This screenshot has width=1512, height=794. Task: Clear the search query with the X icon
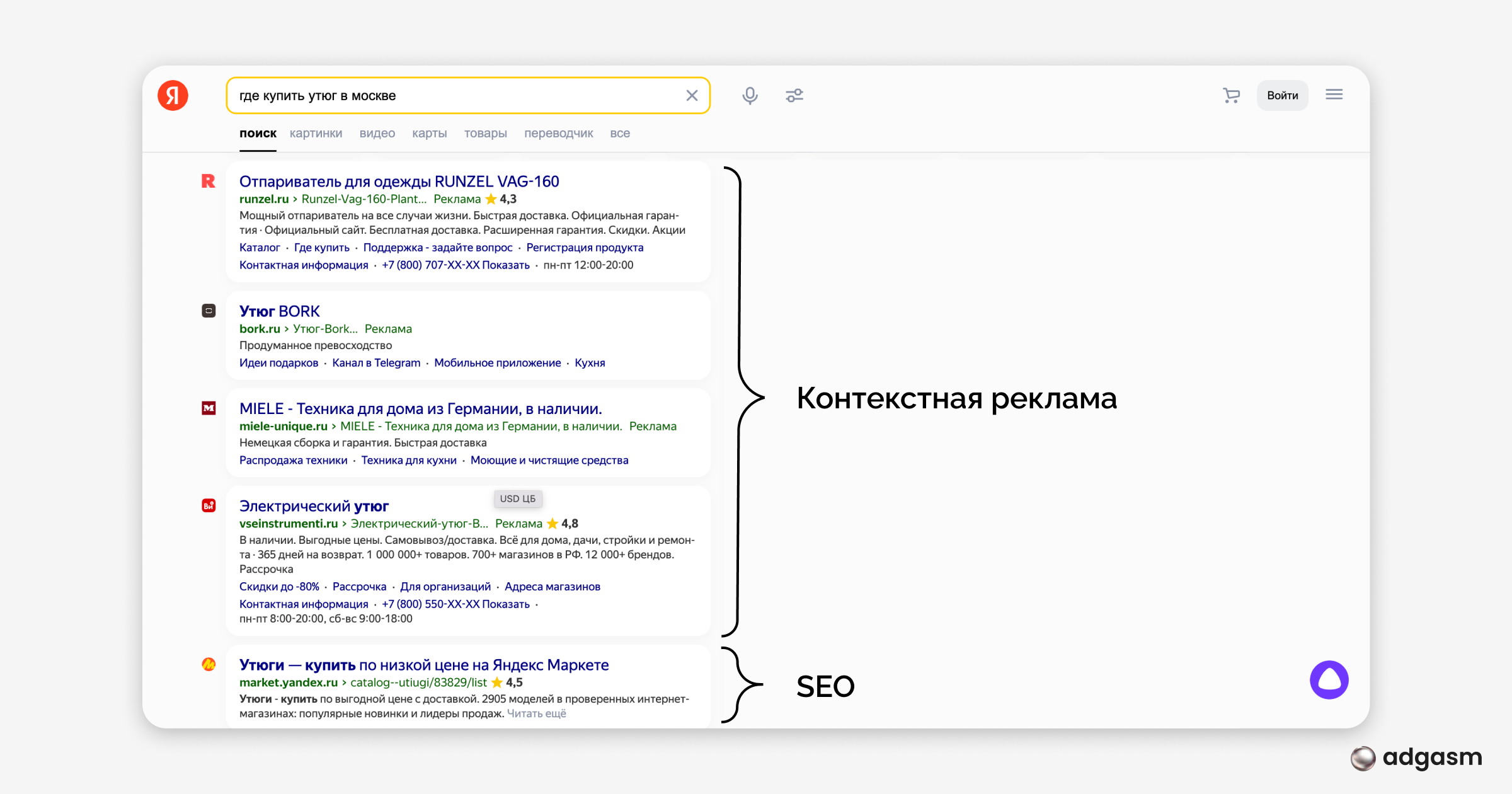tap(692, 96)
